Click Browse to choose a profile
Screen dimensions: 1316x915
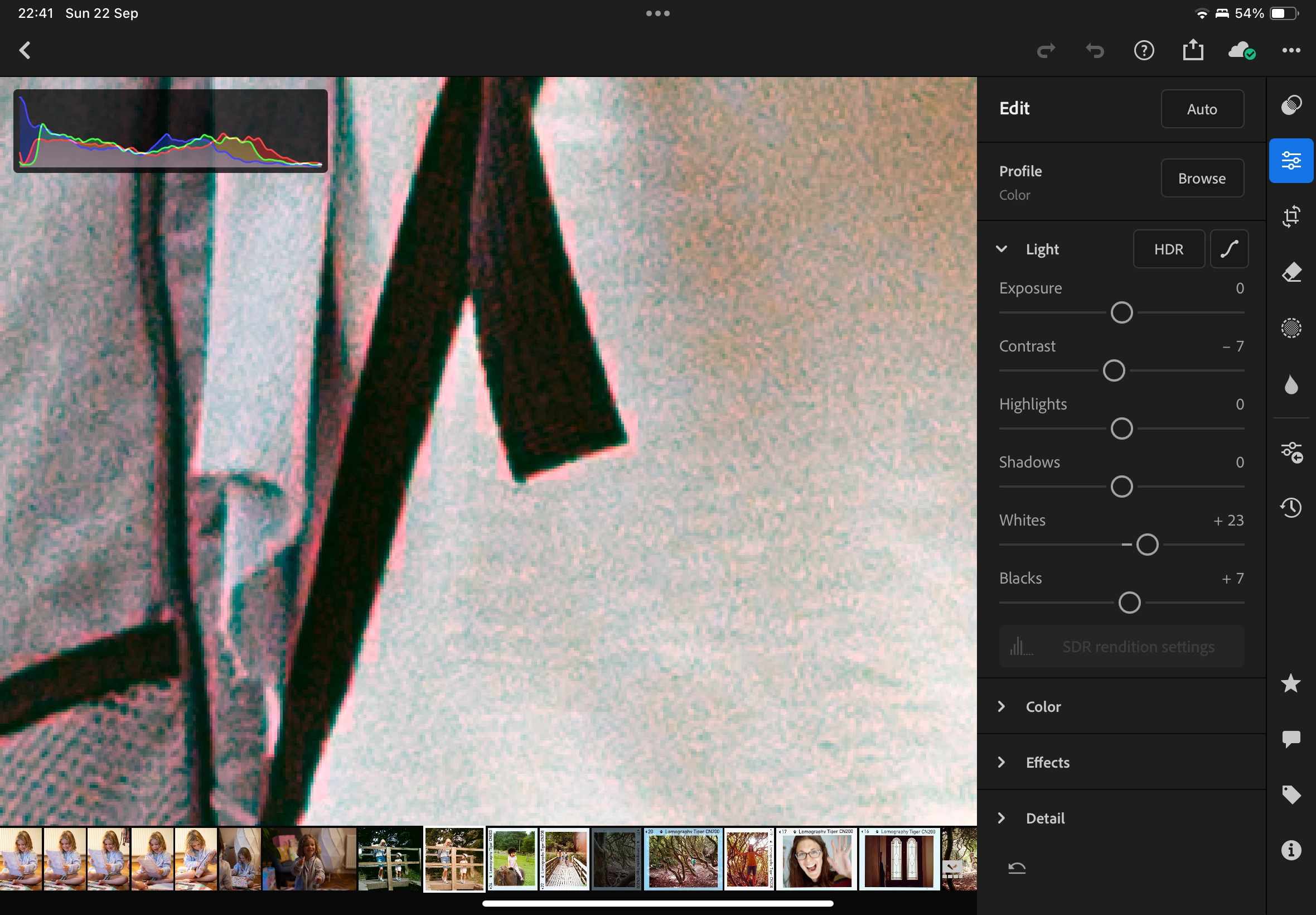point(1202,179)
